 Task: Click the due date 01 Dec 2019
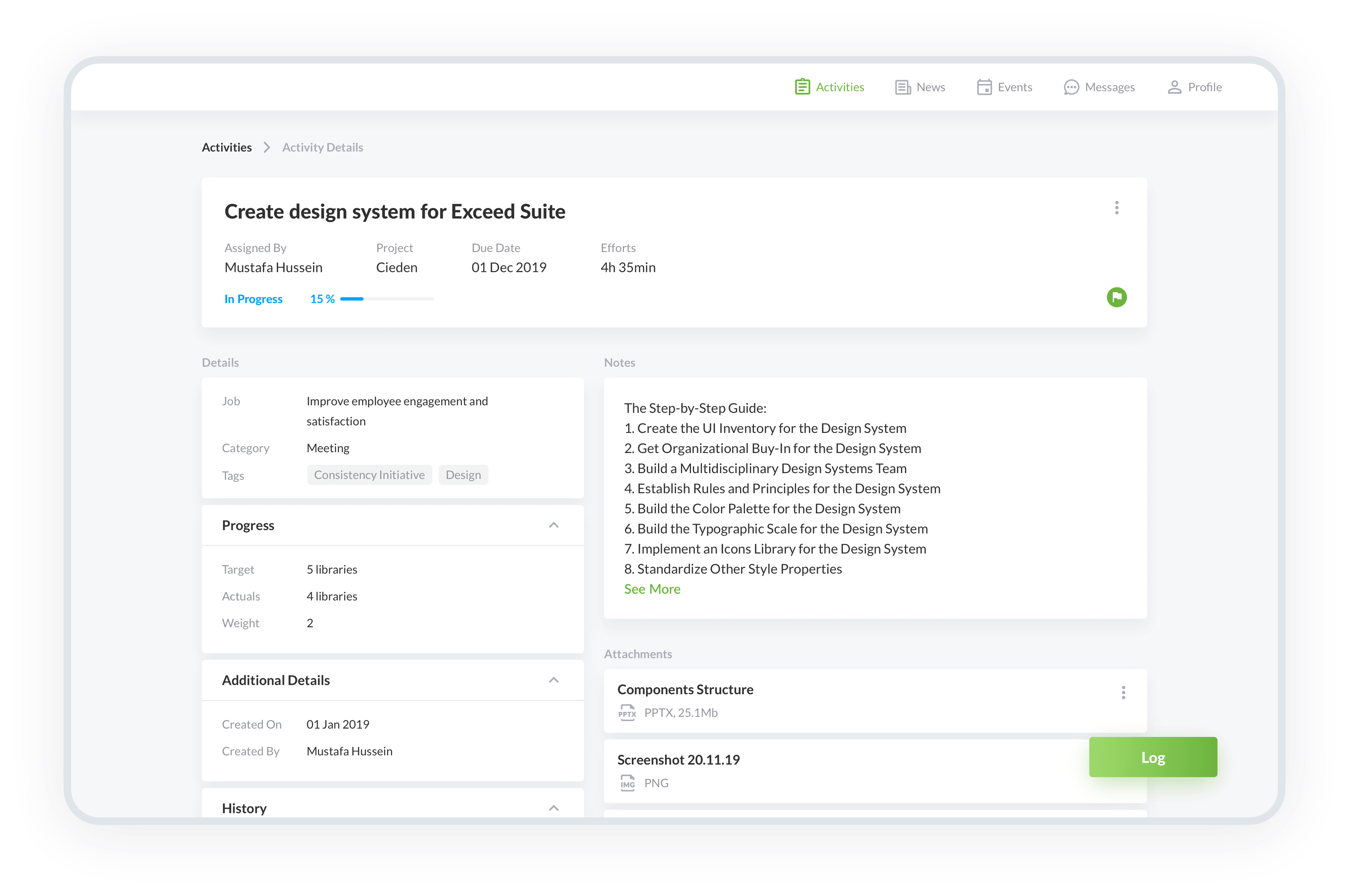509,267
